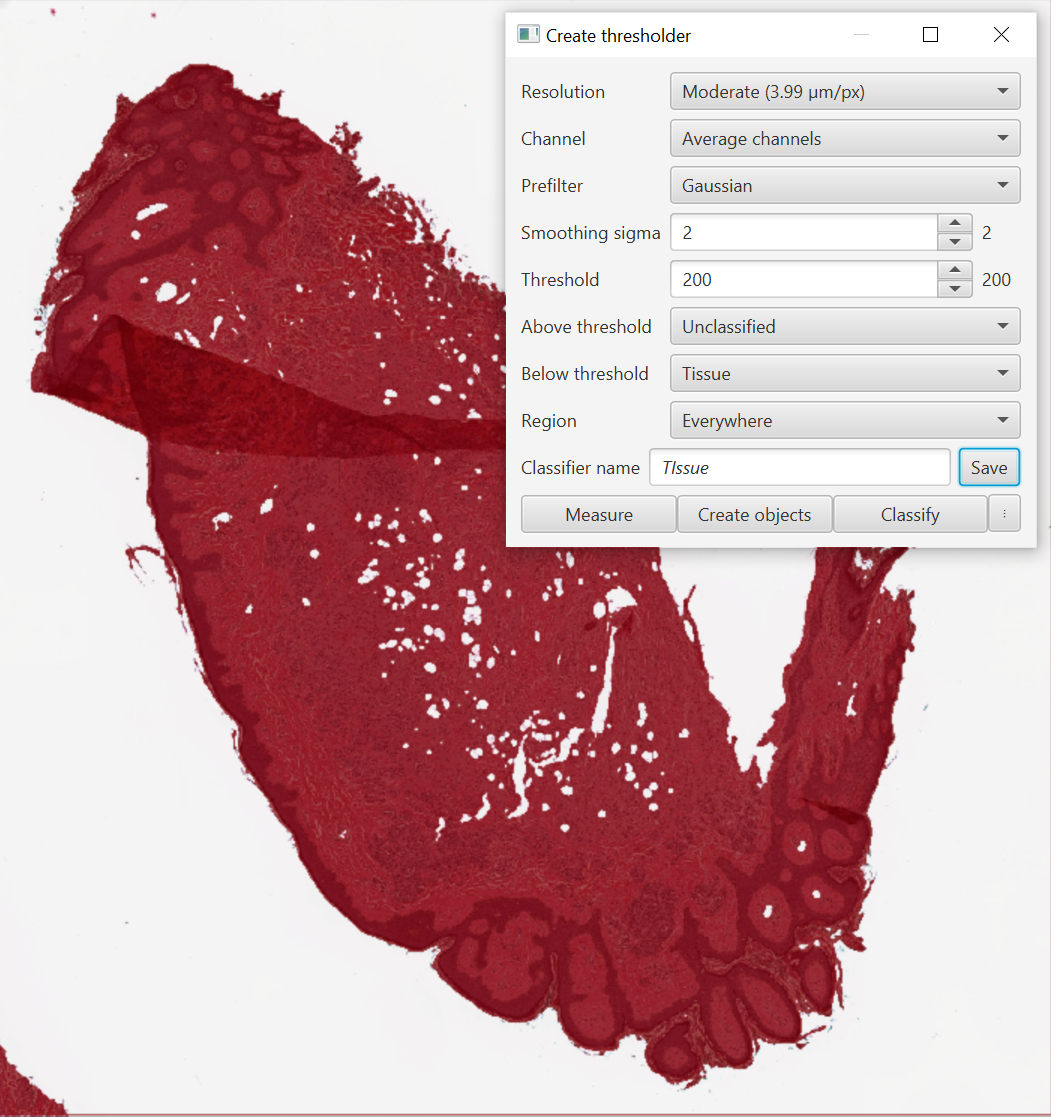Click the Classifier name text field
Screen dimensions: 1051x1117
[x=799, y=467]
